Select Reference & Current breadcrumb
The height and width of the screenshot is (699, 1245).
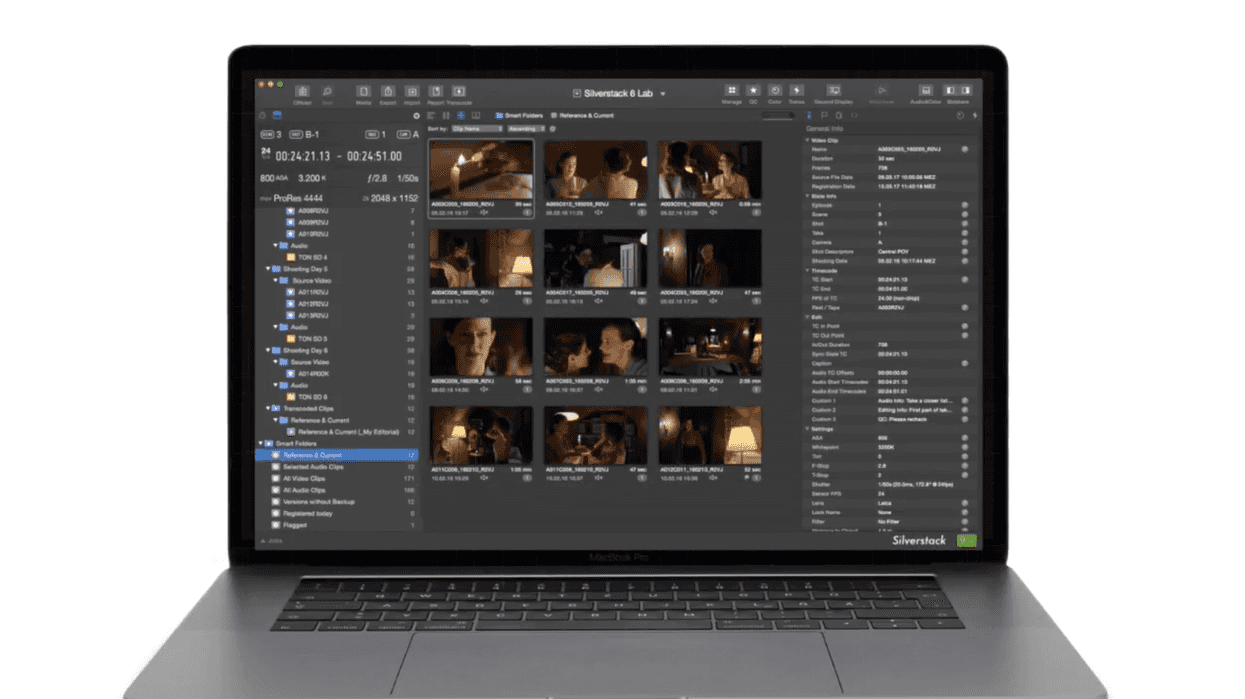tap(584, 116)
